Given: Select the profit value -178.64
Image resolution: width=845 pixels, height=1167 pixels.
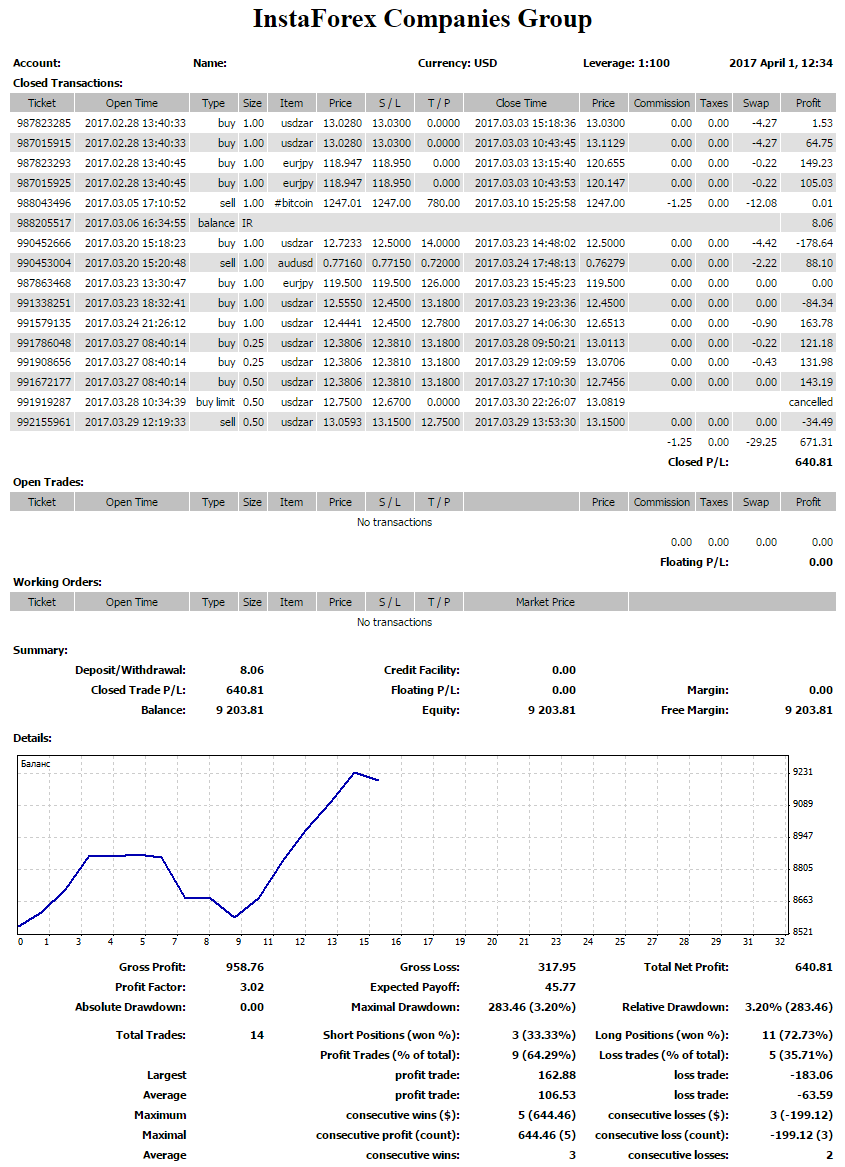Looking at the screenshot, I should [812, 243].
